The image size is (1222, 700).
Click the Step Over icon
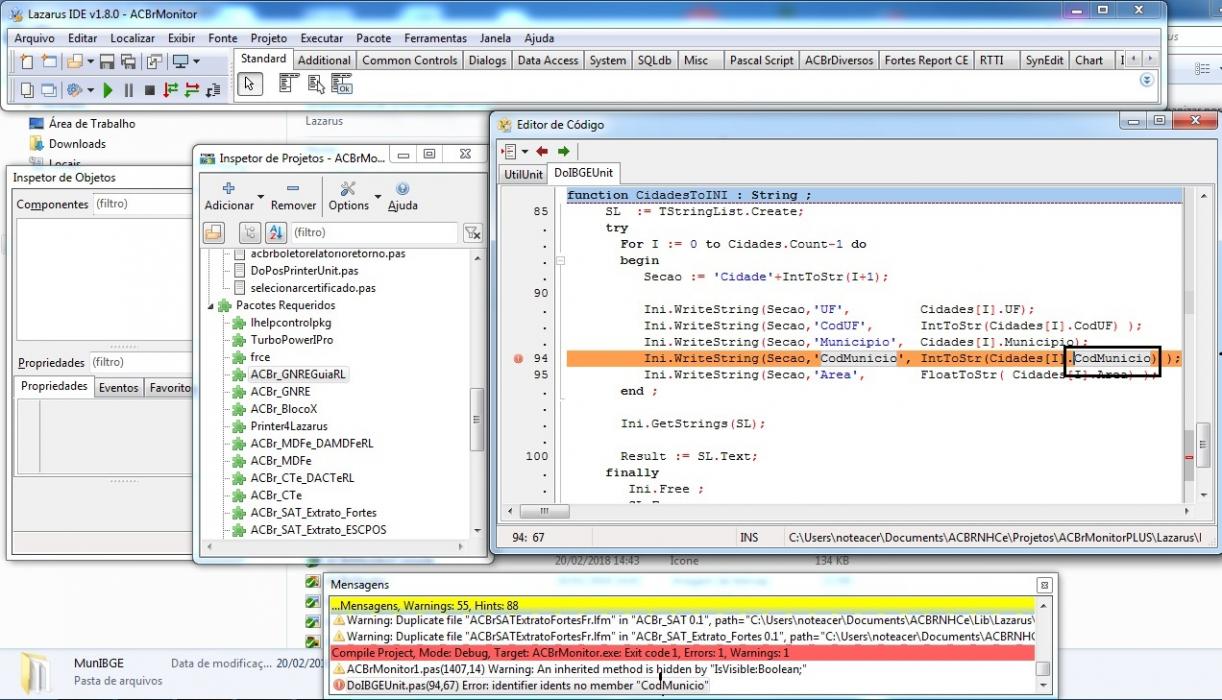(191, 90)
